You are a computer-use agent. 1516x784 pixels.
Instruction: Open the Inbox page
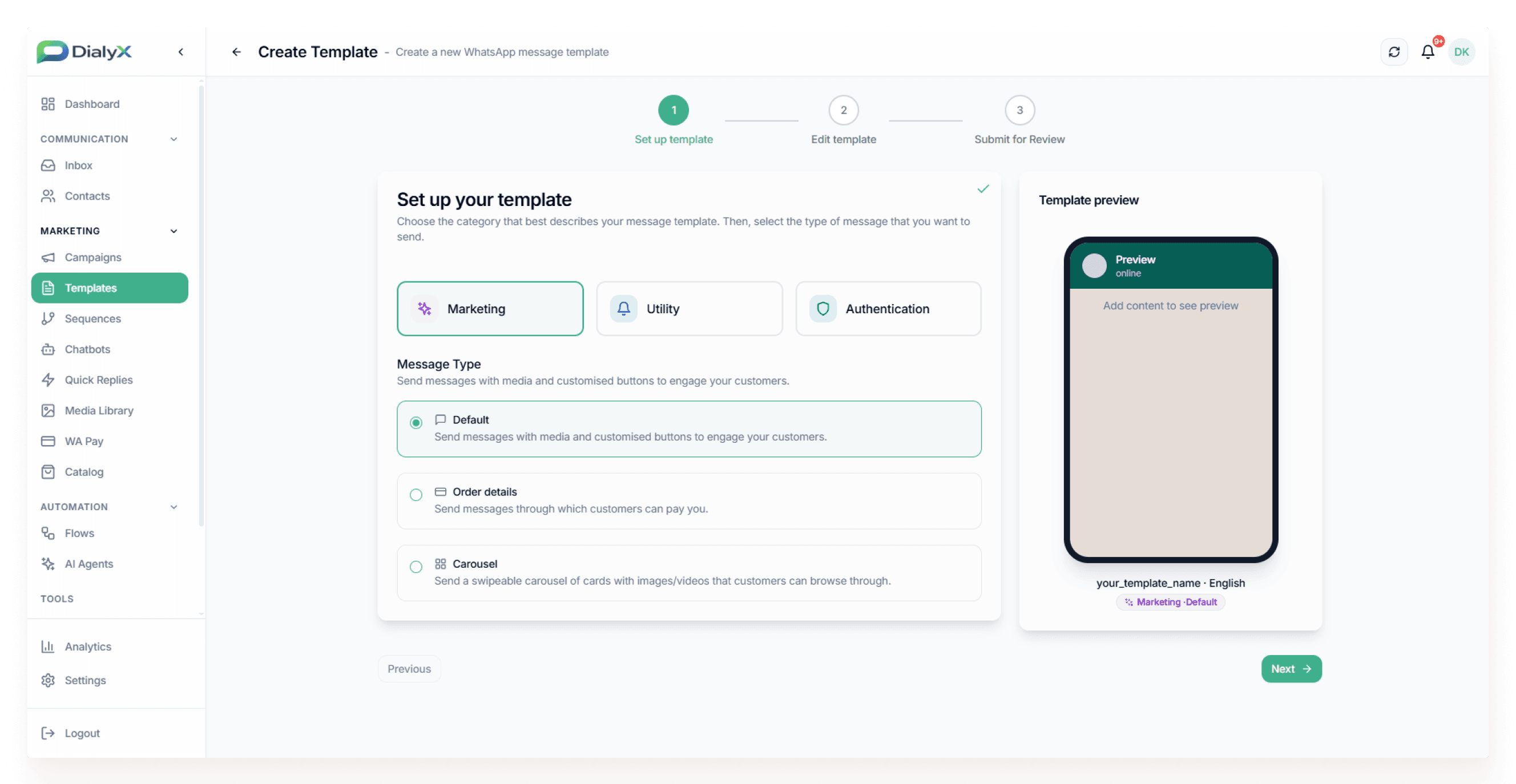[110, 165]
